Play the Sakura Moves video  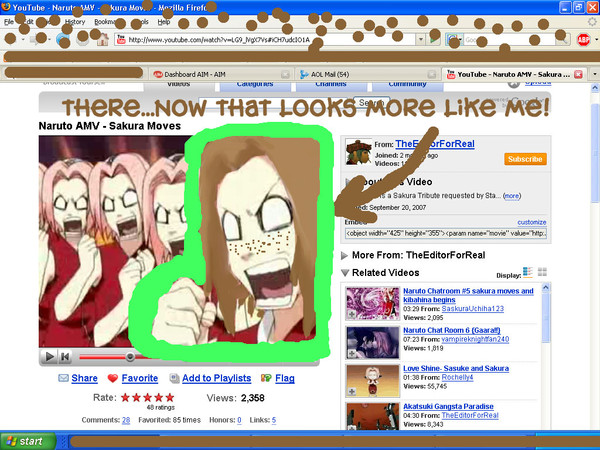click(x=49, y=357)
